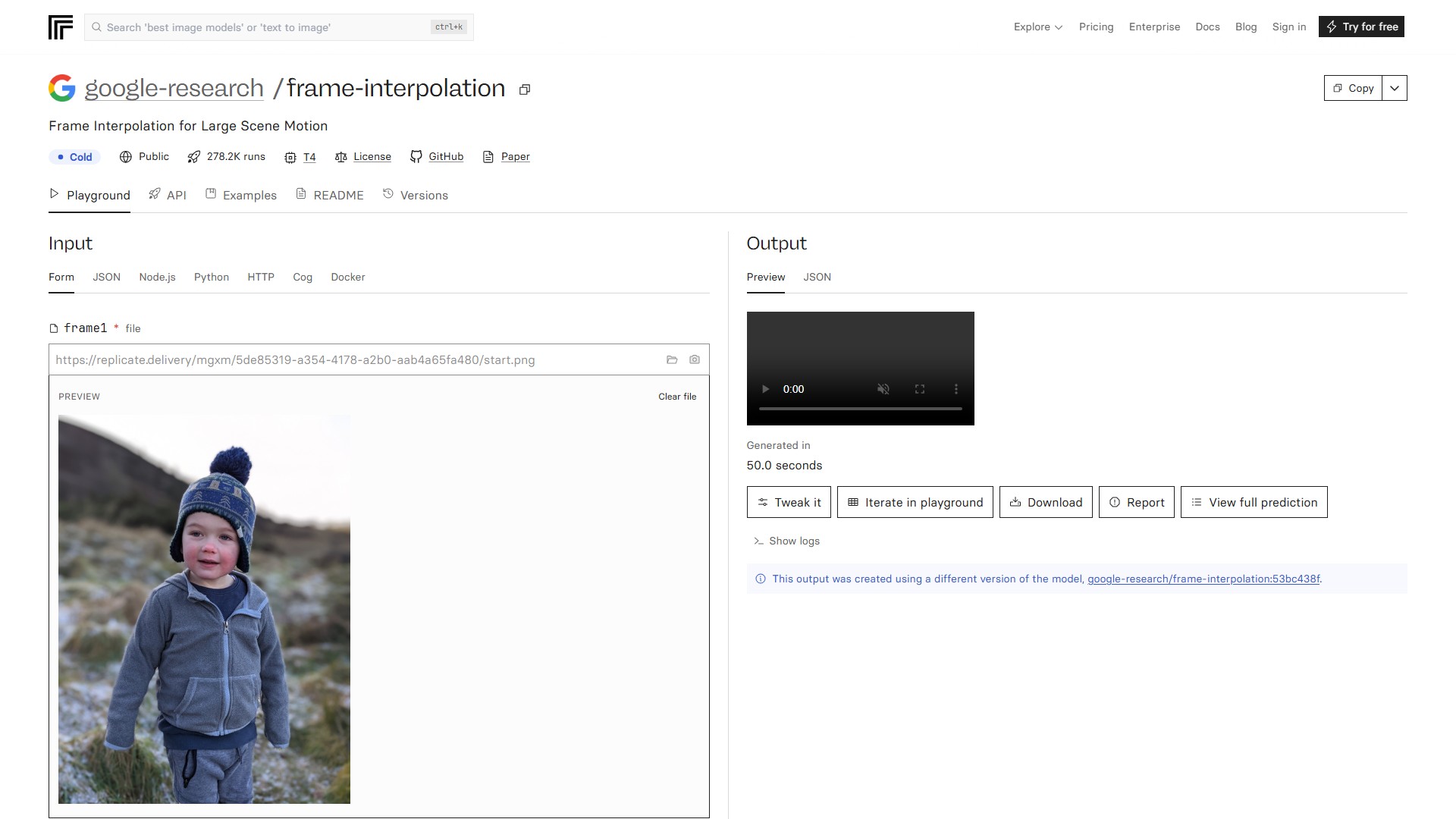Select the Python input tab

[212, 277]
